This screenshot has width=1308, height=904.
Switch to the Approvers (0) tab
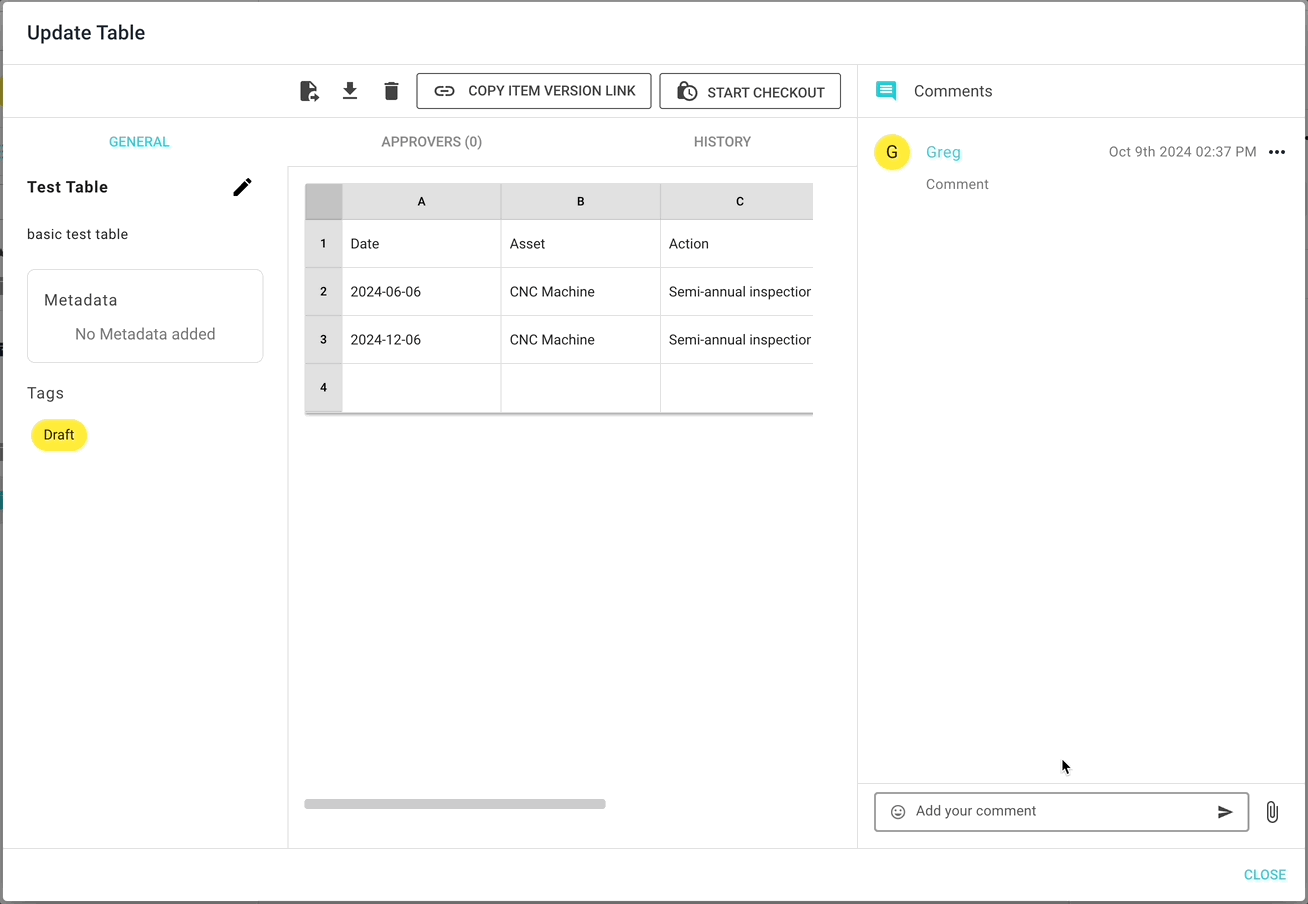[431, 142]
